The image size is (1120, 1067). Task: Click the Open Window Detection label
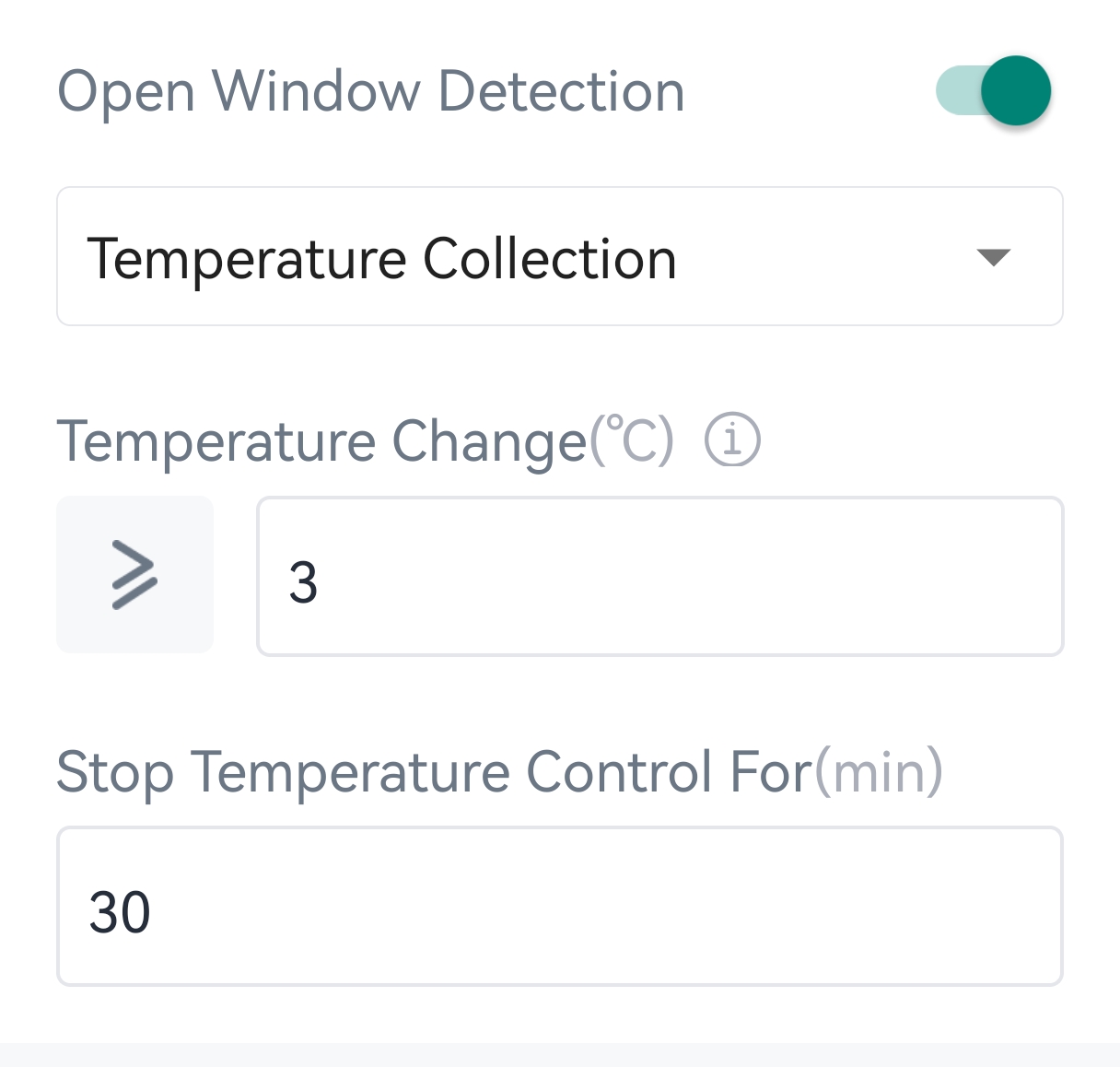[x=370, y=92]
